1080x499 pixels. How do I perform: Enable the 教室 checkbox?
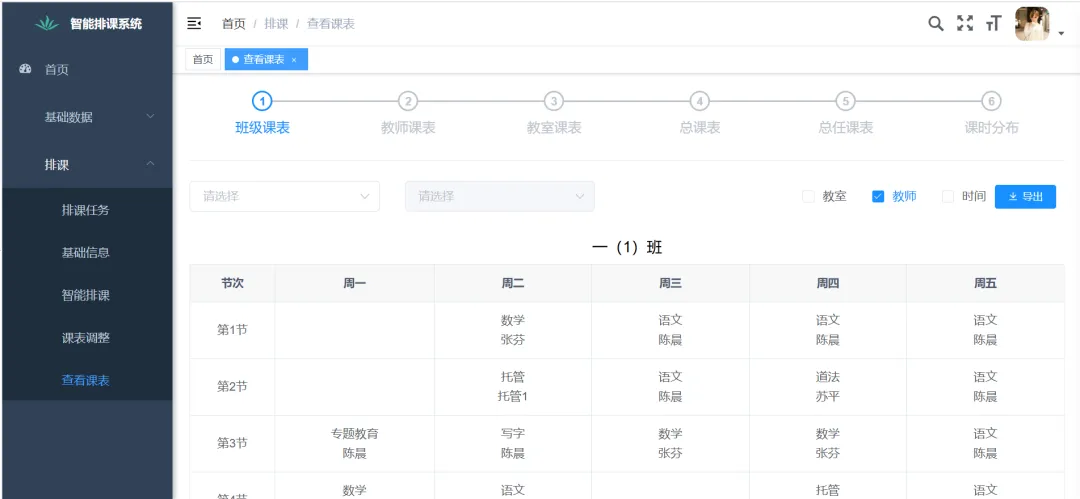[808, 197]
